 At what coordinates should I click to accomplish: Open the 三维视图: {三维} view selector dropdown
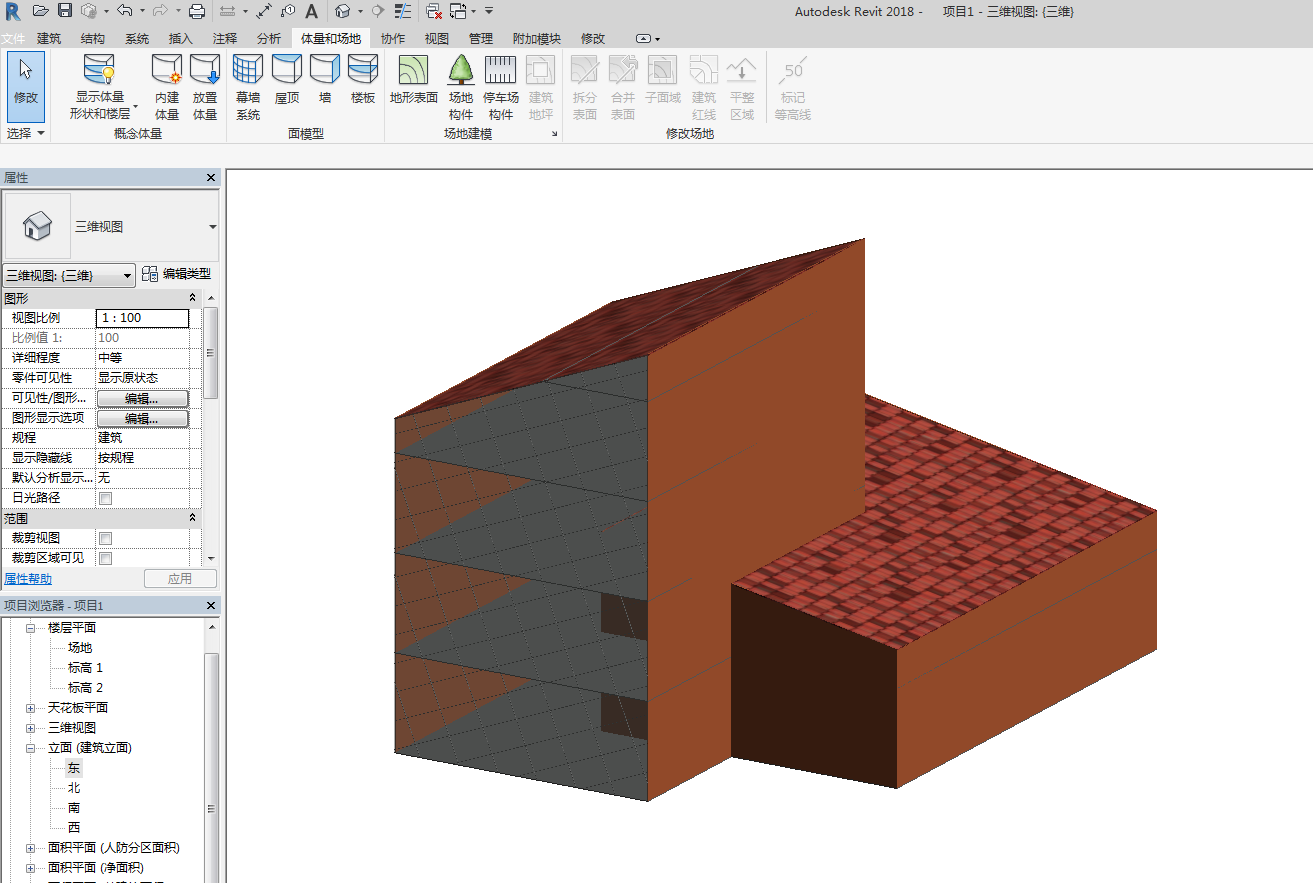tap(69, 275)
